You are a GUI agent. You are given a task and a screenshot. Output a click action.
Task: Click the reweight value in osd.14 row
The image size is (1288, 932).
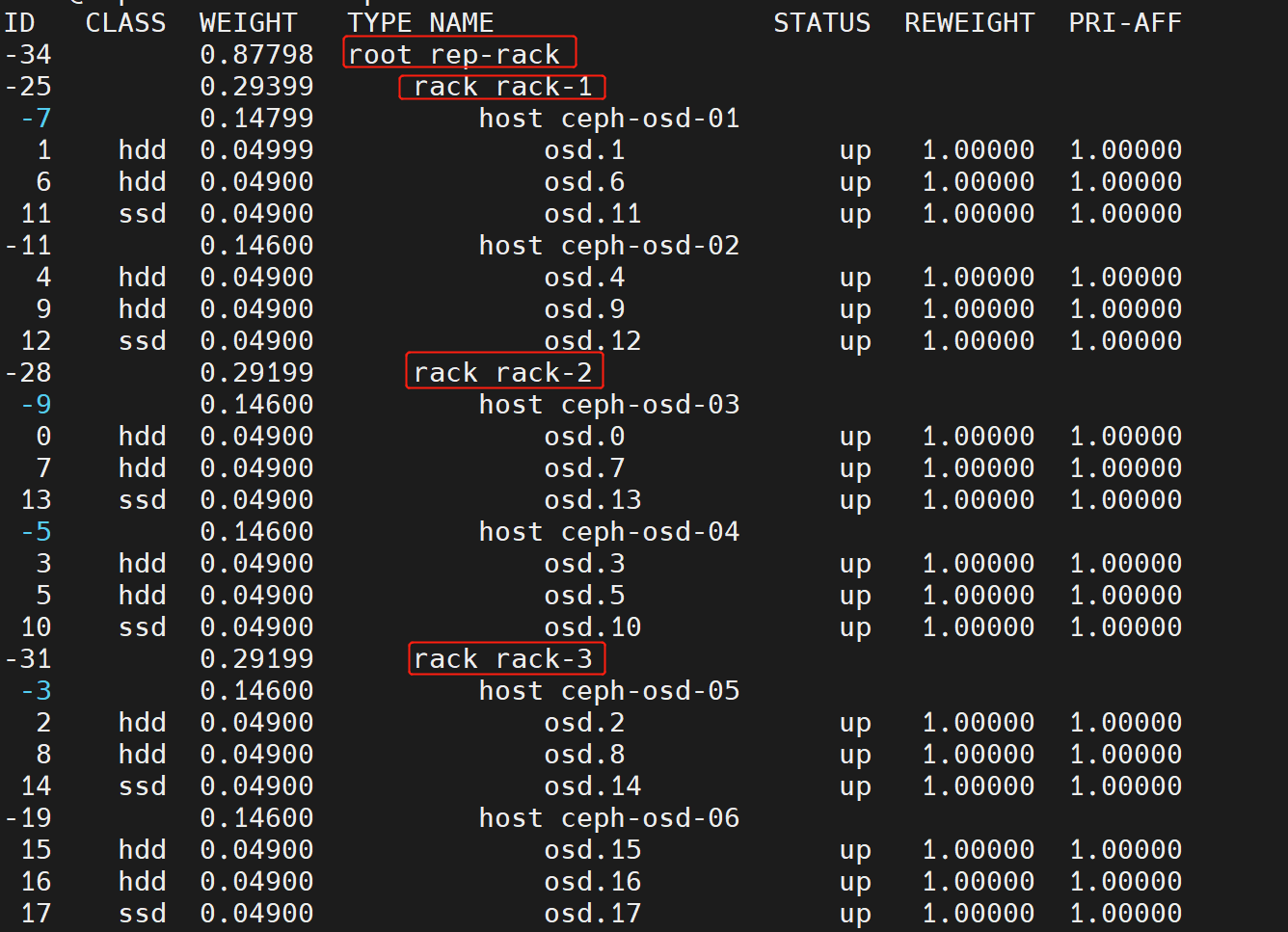point(978,786)
